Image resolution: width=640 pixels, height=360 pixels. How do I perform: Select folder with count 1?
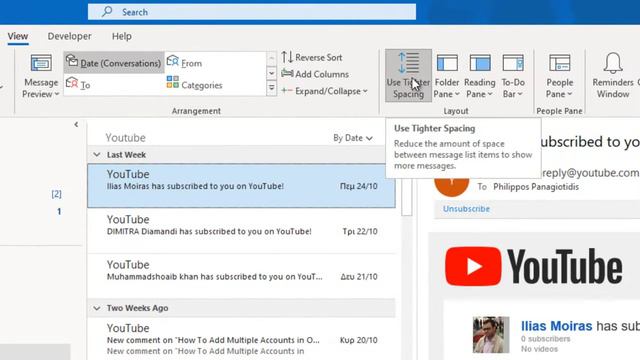pos(59,211)
